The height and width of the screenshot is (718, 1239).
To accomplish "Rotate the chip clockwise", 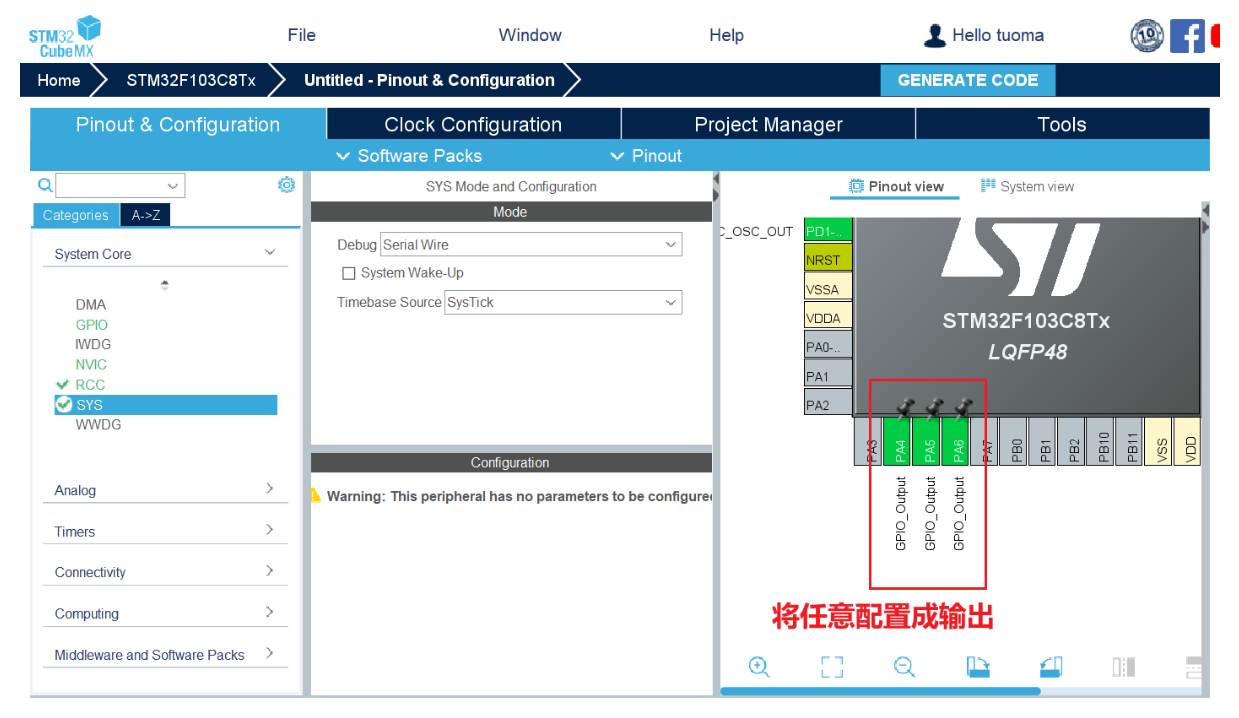I will tap(978, 667).
